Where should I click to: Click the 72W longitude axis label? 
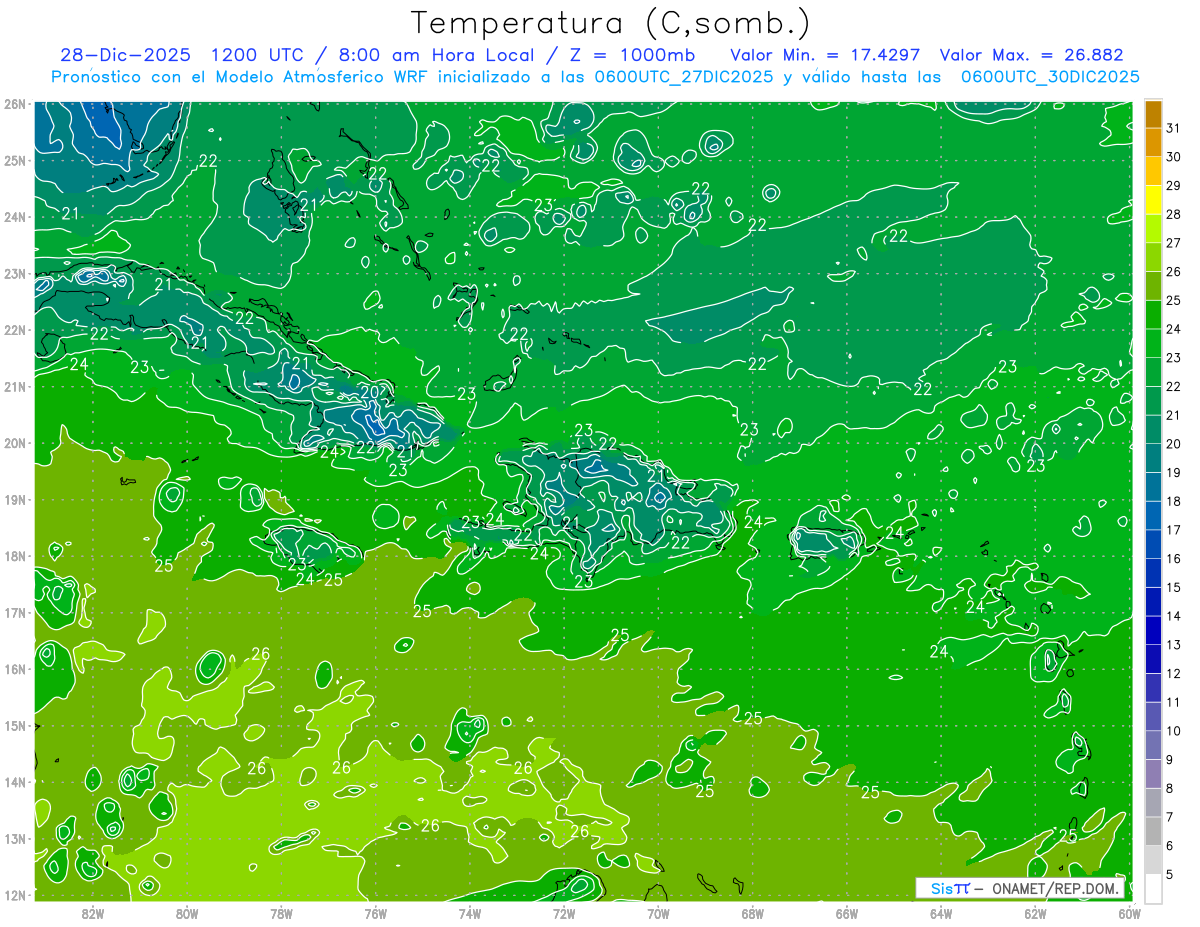[564, 912]
